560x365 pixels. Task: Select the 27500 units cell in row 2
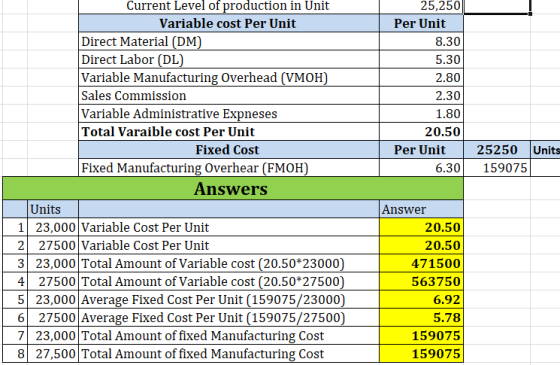tap(53, 245)
